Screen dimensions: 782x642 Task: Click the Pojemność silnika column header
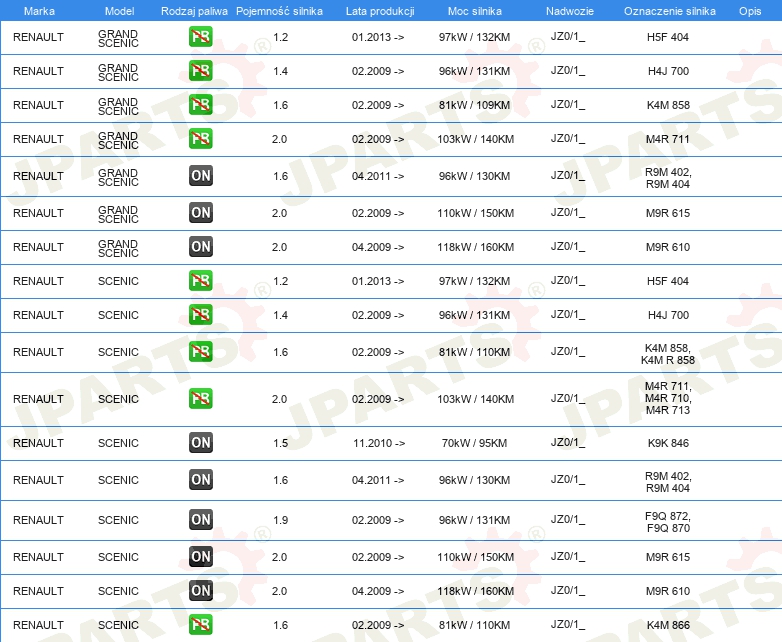point(279,11)
